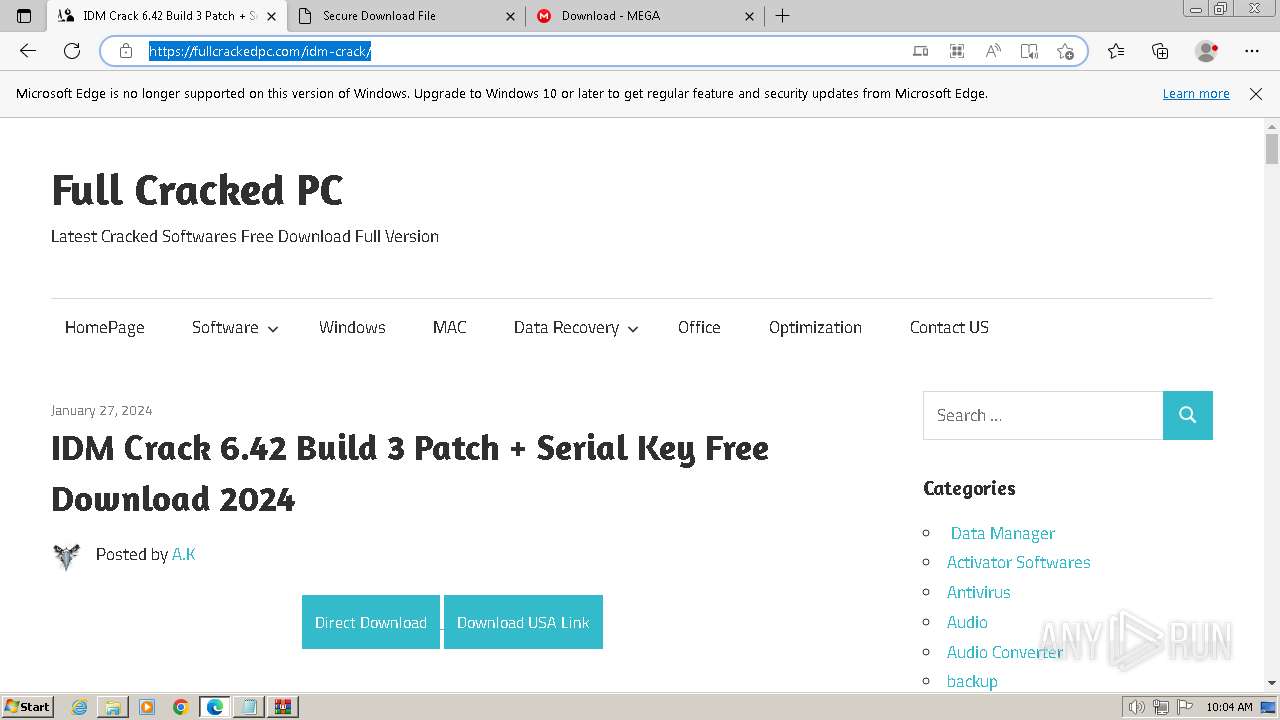Image resolution: width=1280 pixels, height=720 pixels.
Task: Launch Windows Media Player from taskbar
Action: (x=147, y=707)
